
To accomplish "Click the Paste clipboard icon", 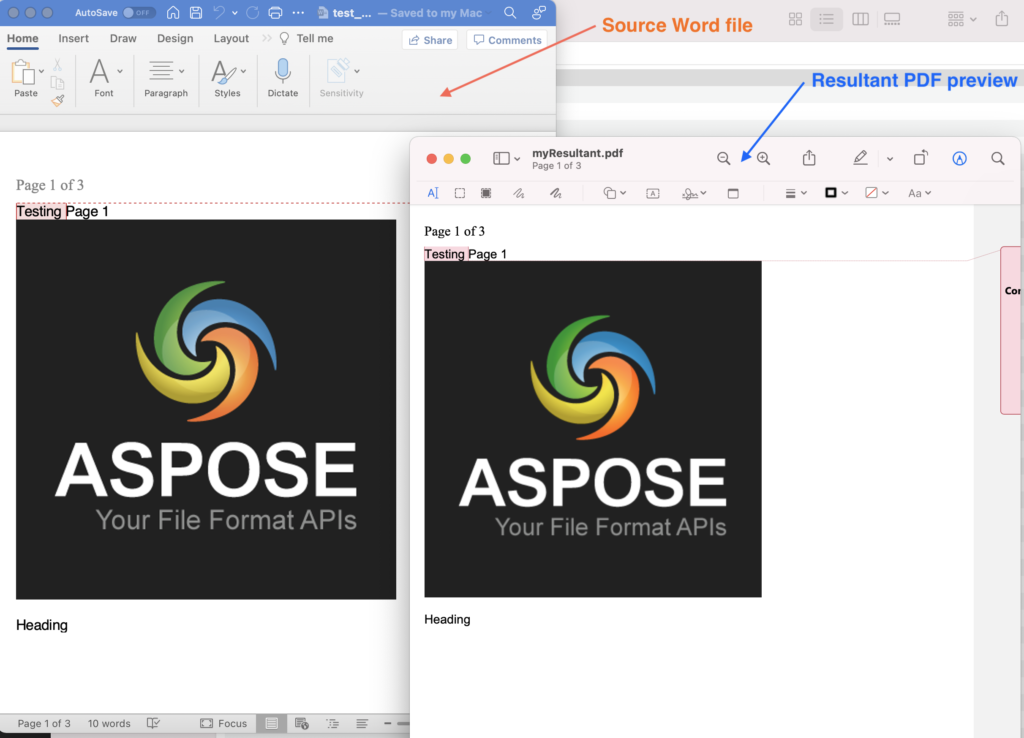I will click(x=23, y=72).
